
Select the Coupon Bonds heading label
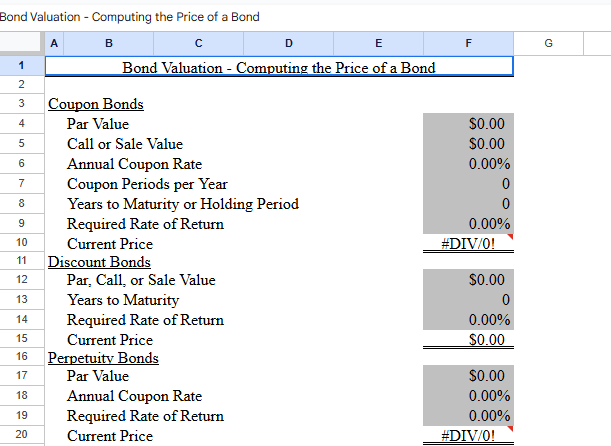(95, 104)
